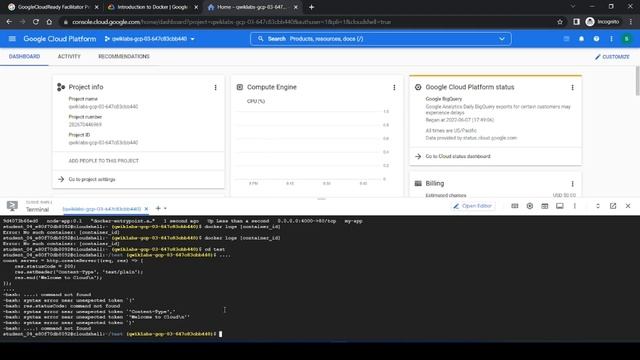
Task: Open the project selector dropdown
Action: (x=149, y=39)
